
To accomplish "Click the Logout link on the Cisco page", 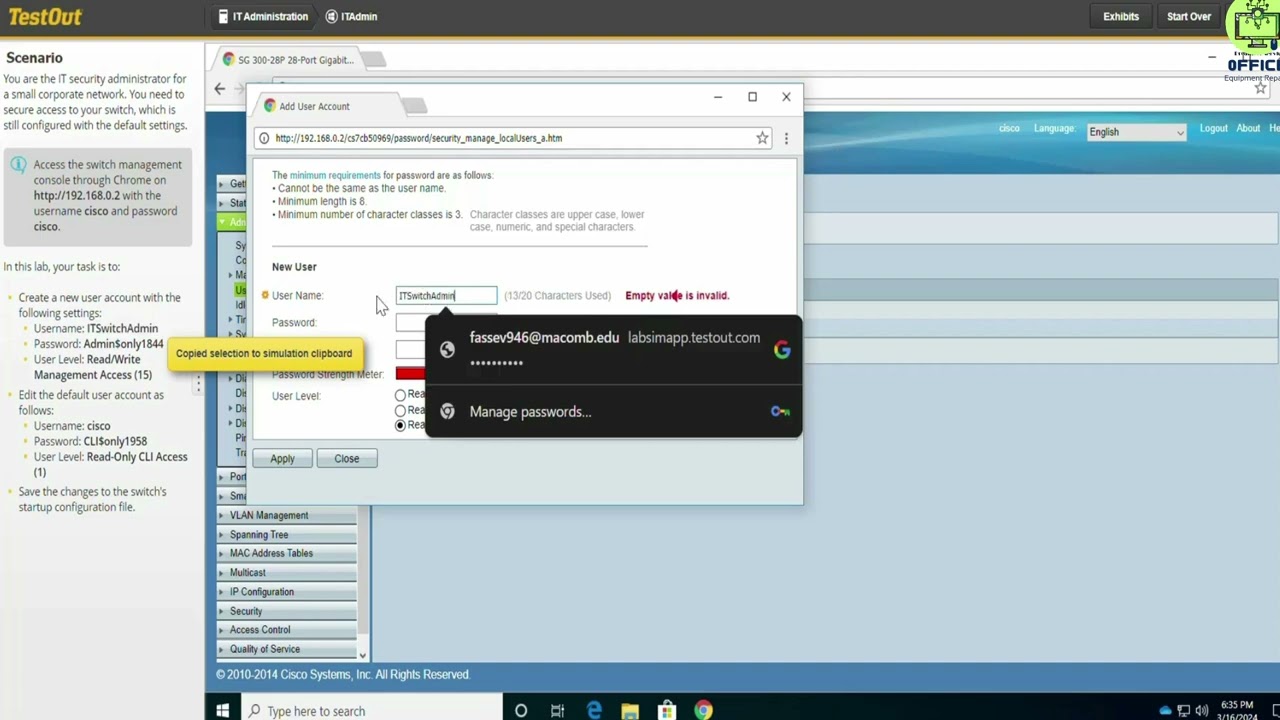I will coord(1213,128).
